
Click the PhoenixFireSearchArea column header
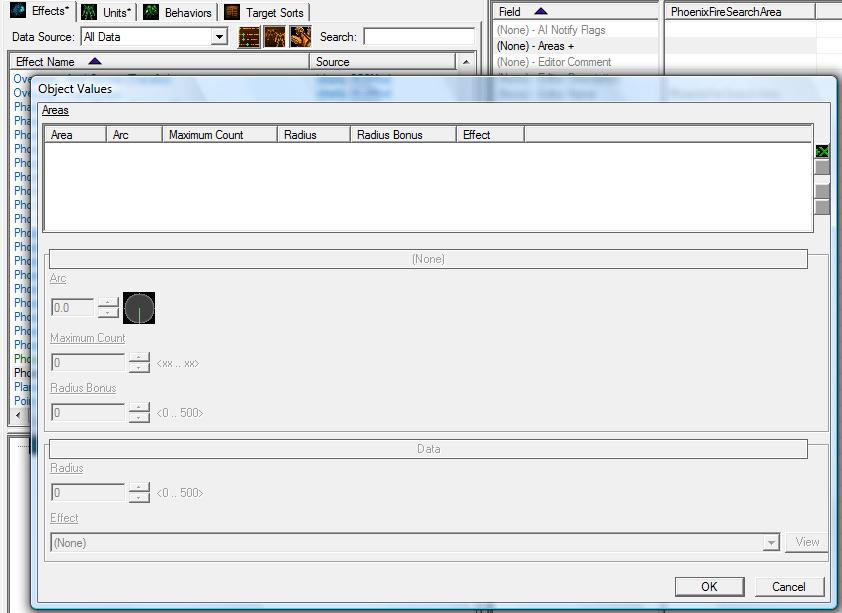click(x=740, y=12)
